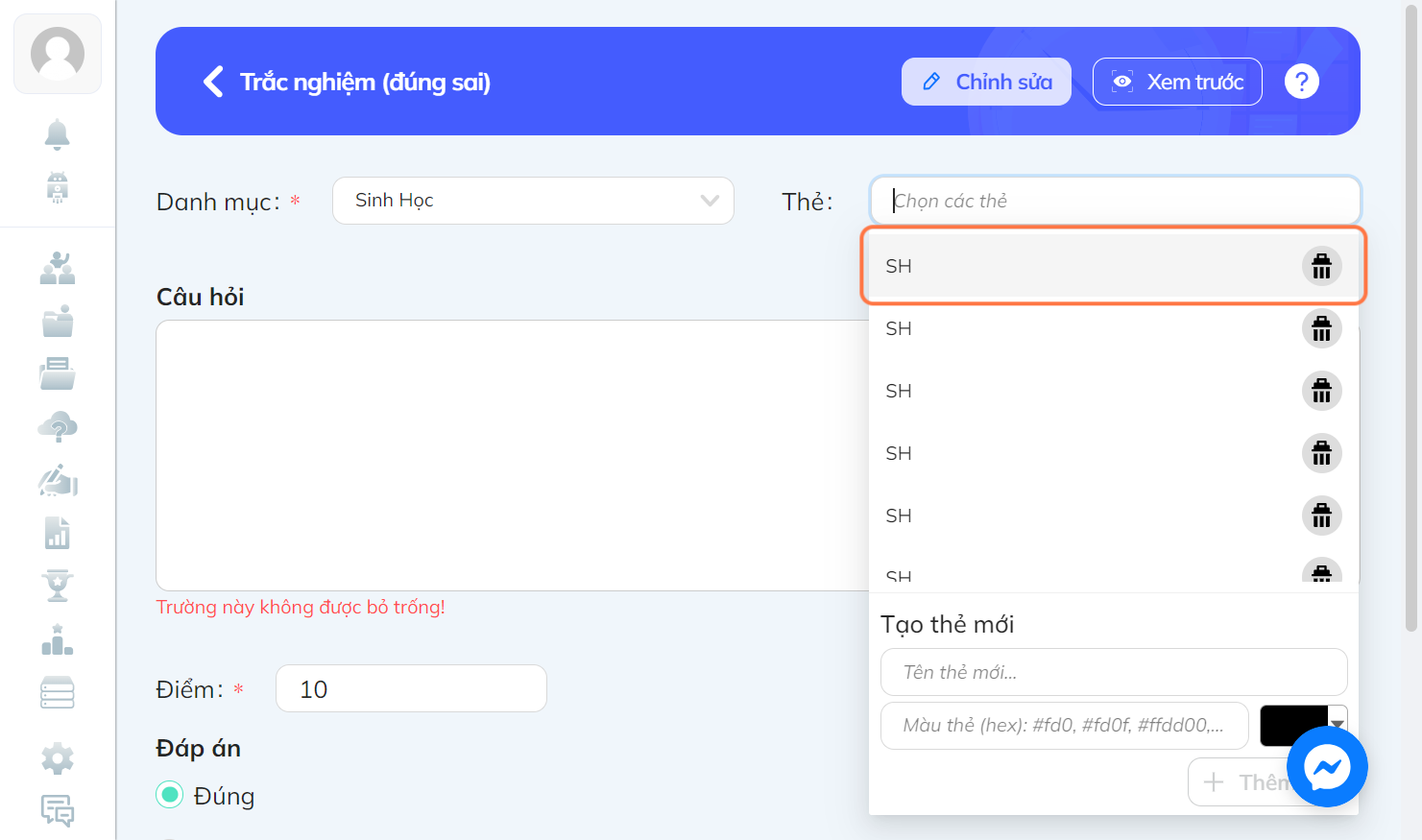Click the Chỉnh sửa button
Viewport: 1422px width, 840px height.
pos(986,82)
